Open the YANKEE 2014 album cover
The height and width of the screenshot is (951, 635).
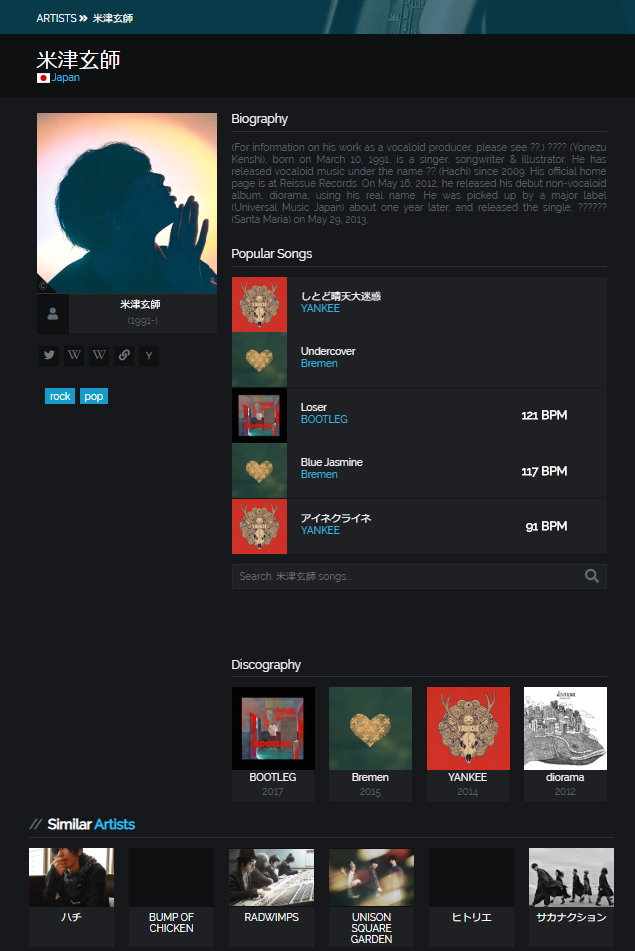468,728
